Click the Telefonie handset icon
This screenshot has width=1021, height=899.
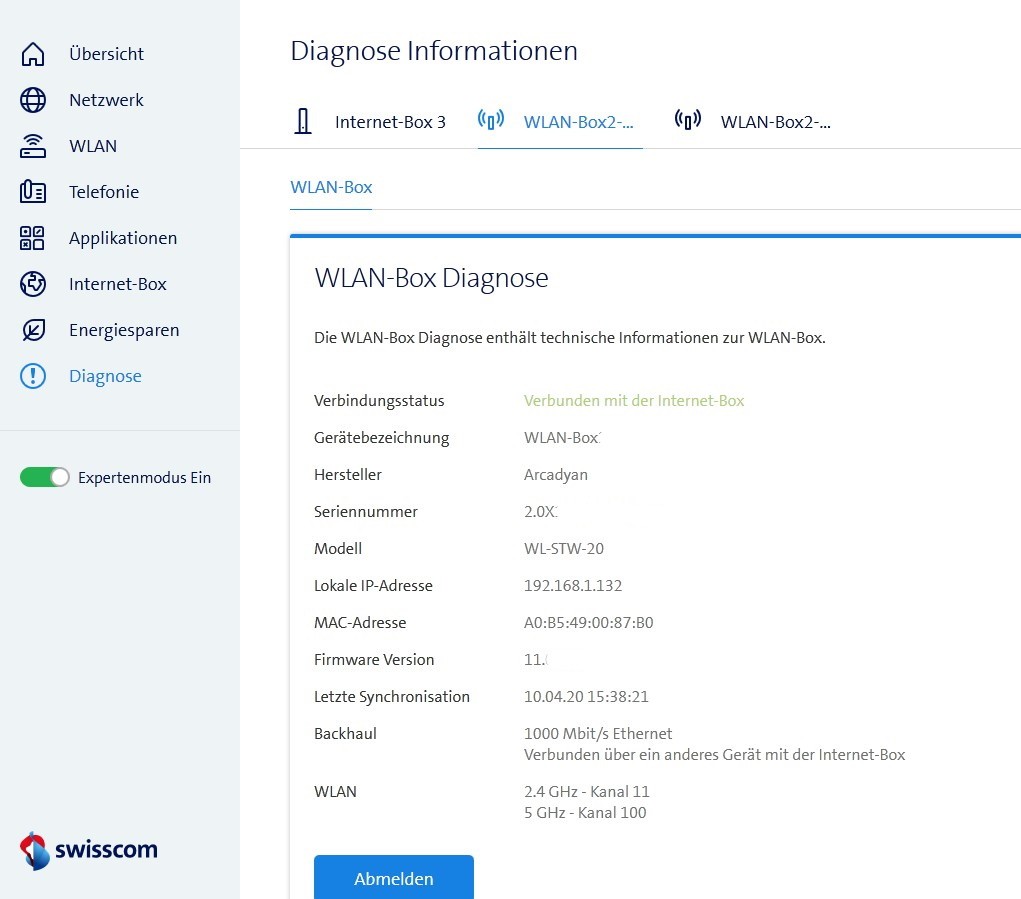pyautogui.click(x=31, y=192)
